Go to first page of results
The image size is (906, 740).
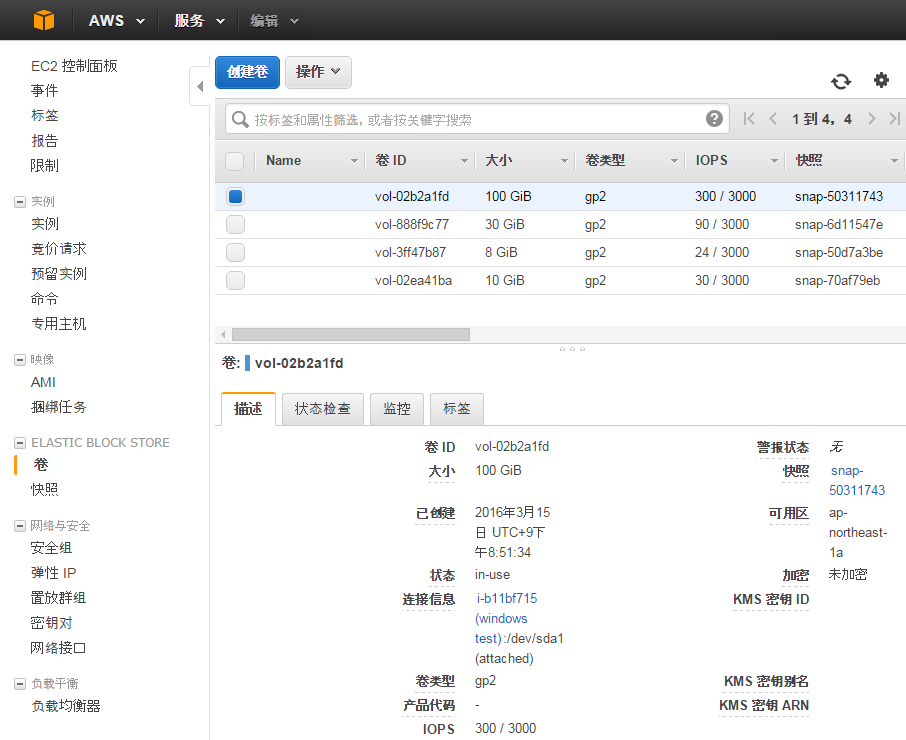(749, 119)
